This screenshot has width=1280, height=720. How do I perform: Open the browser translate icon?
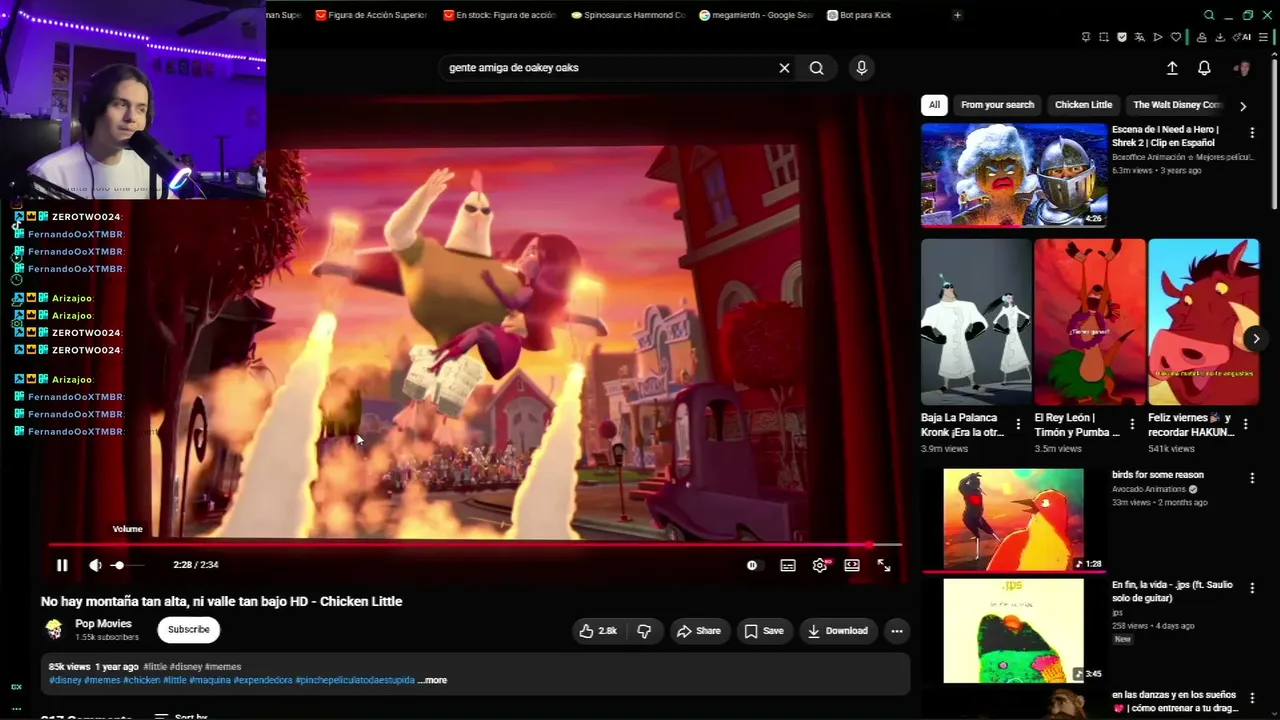[1140, 37]
